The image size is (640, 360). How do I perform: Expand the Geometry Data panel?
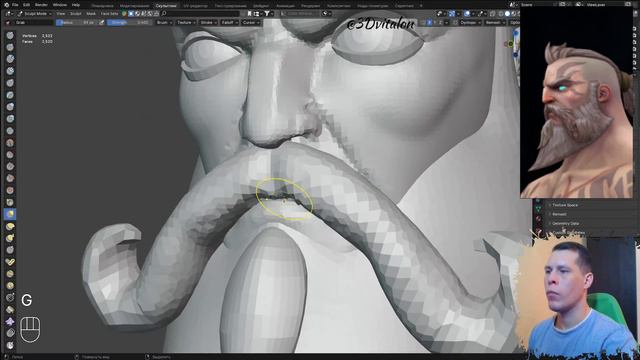[x=565, y=223]
